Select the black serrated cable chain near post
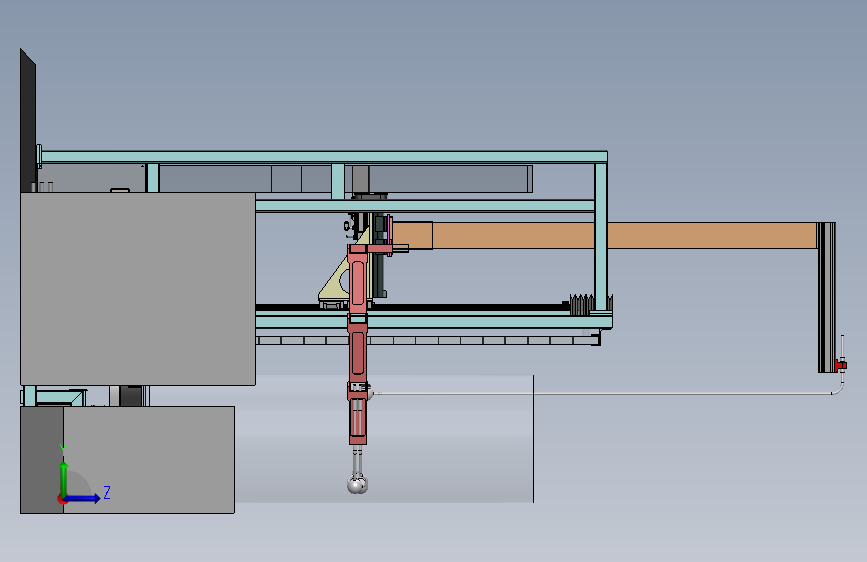 click(x=582, y=304)
